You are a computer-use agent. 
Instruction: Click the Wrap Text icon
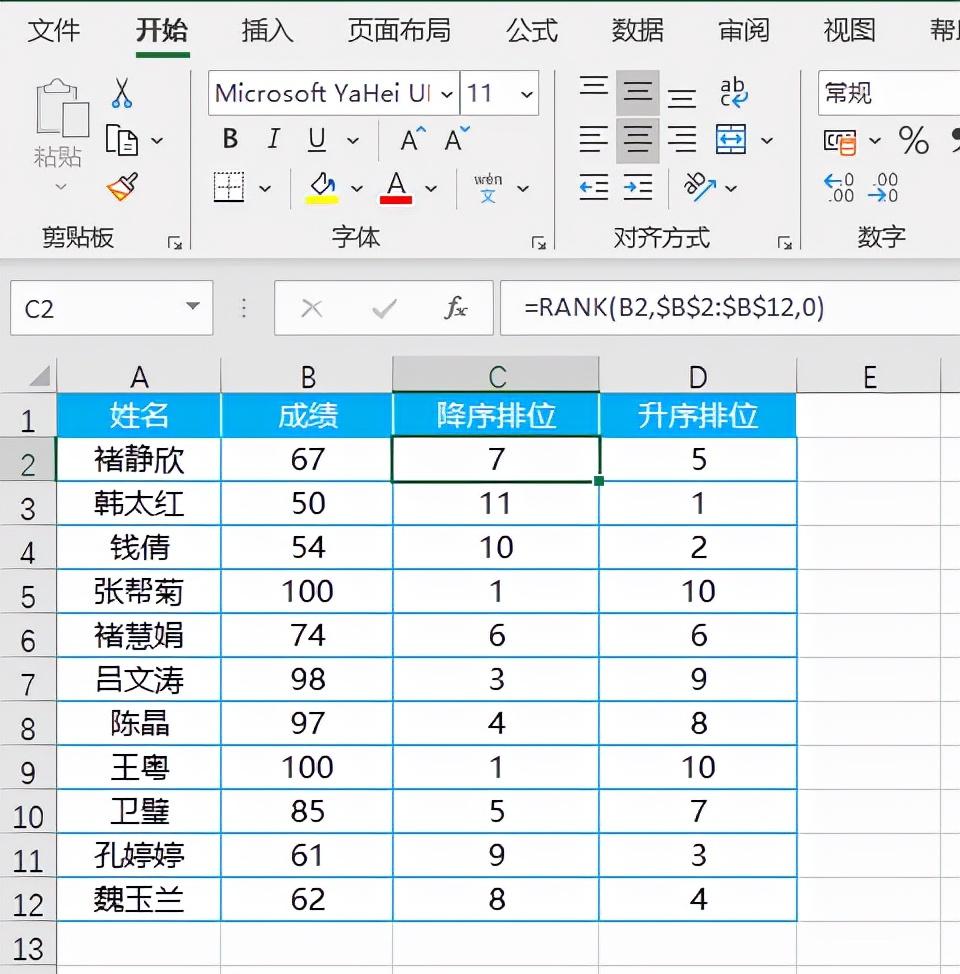point(733,92)
